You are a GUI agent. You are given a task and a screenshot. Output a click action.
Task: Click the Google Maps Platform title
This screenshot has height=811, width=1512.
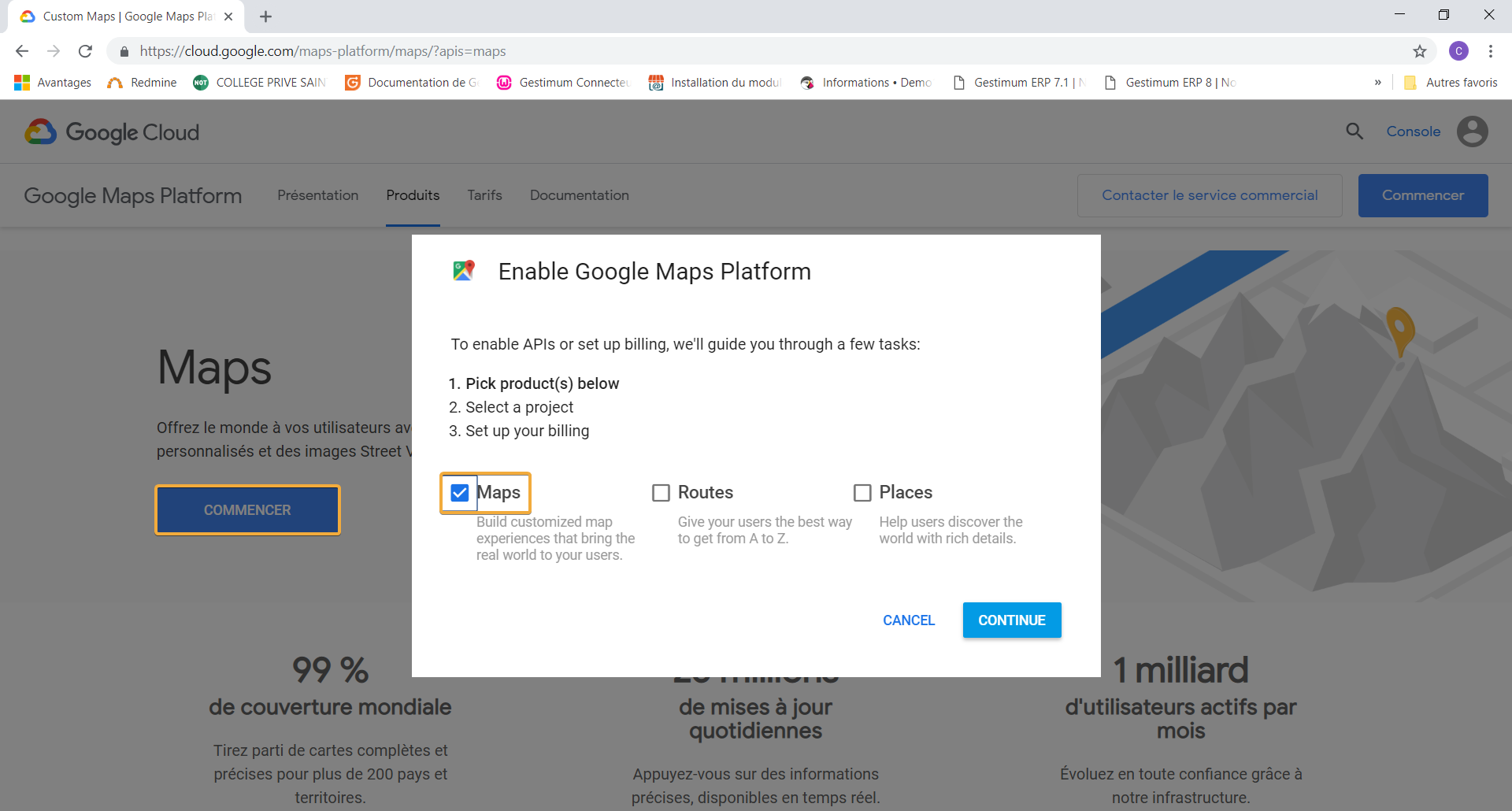click(x=133, y=195)
